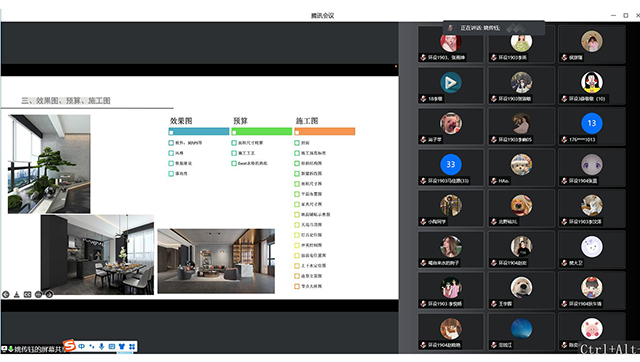Click the muted mic icon beside 176****1013
640x362 pixels.
click(x=564, y=140)
